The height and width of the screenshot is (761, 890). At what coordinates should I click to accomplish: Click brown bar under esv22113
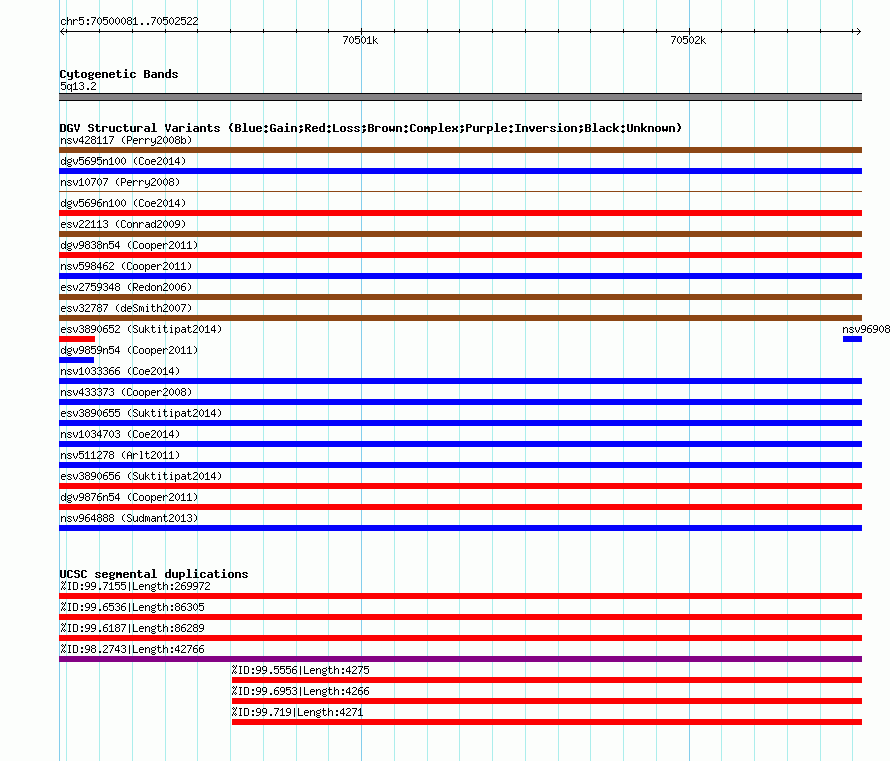click(460, 234)
